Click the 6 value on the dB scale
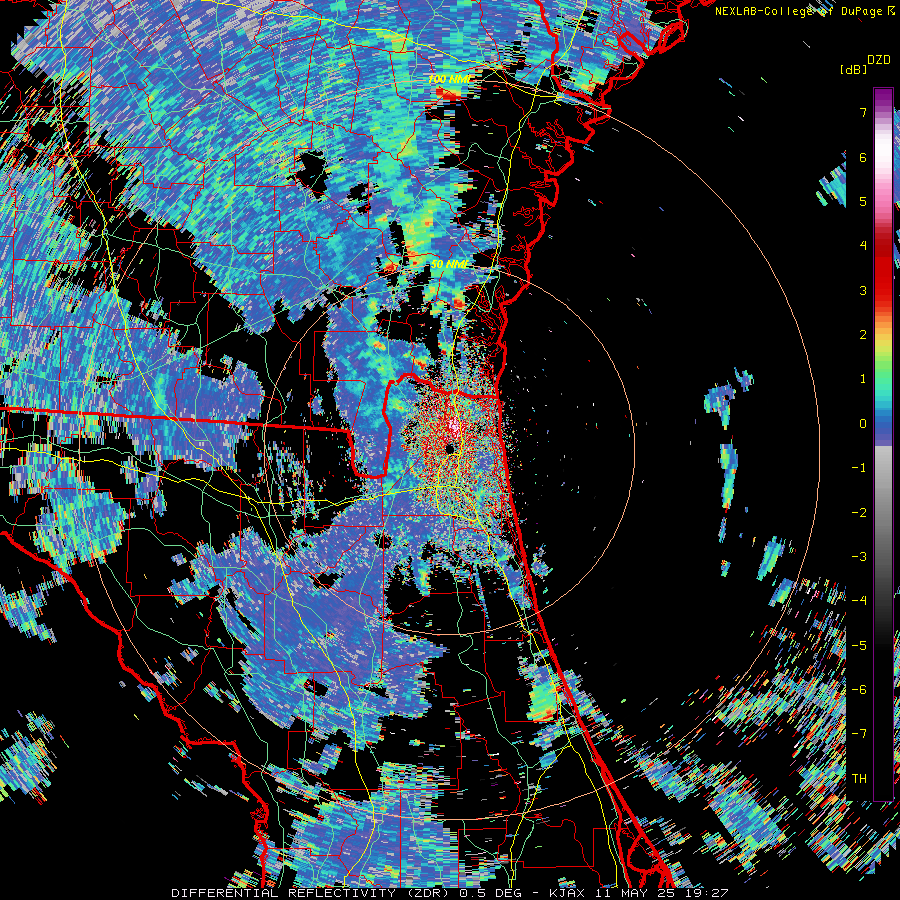The width and height of the screenshot is (900, 900). (x=863, y=157)
